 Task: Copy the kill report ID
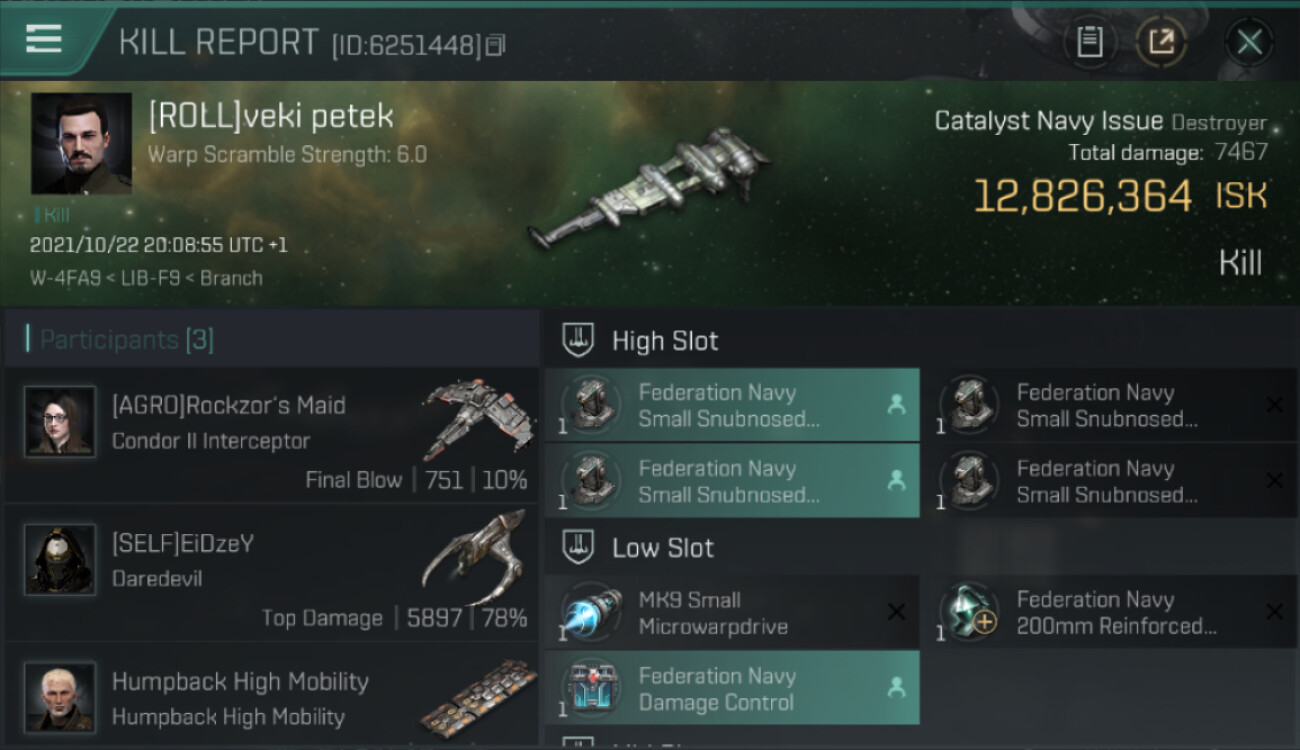coord(497,44)
